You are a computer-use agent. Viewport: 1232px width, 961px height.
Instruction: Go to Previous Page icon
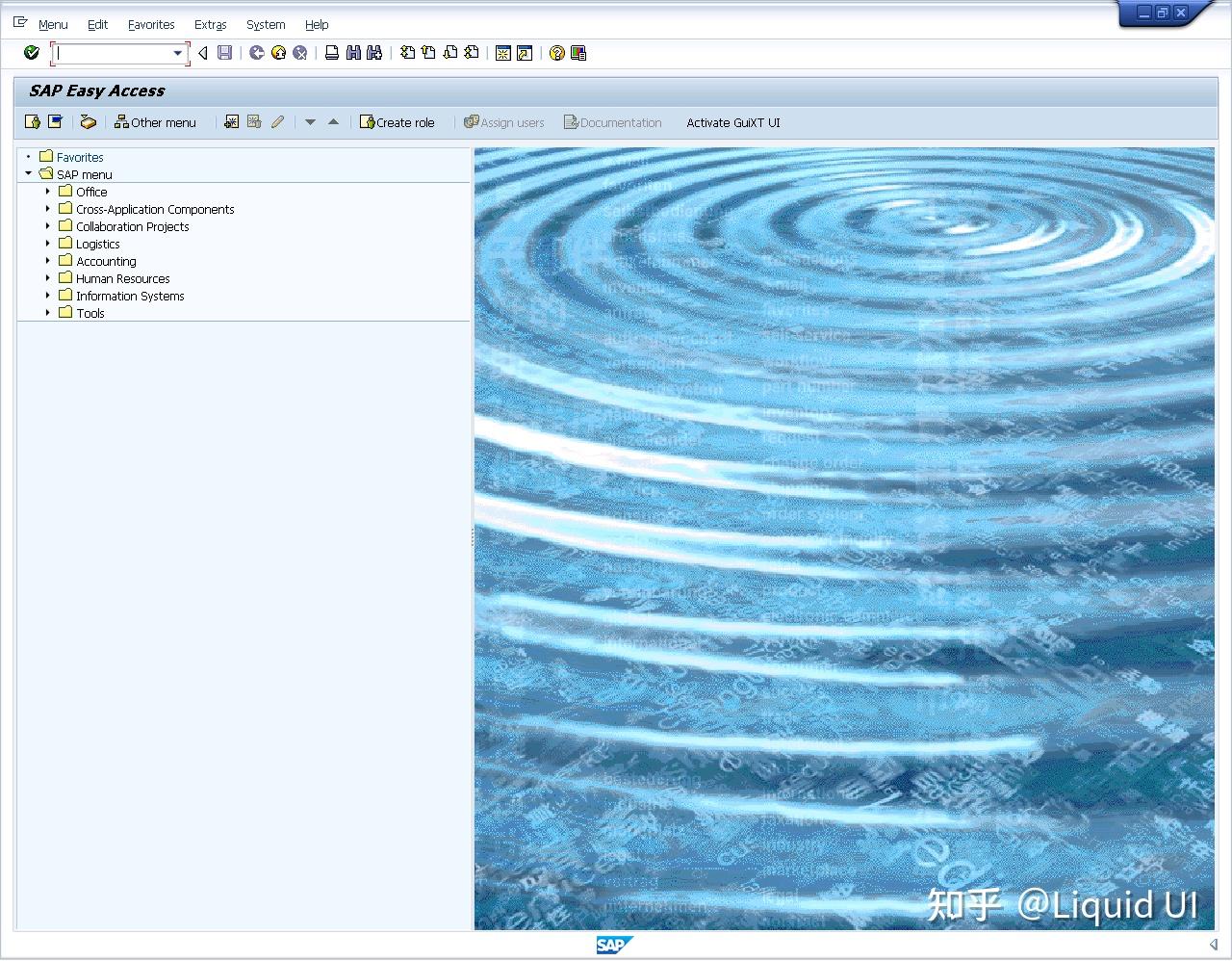(428, 53)
